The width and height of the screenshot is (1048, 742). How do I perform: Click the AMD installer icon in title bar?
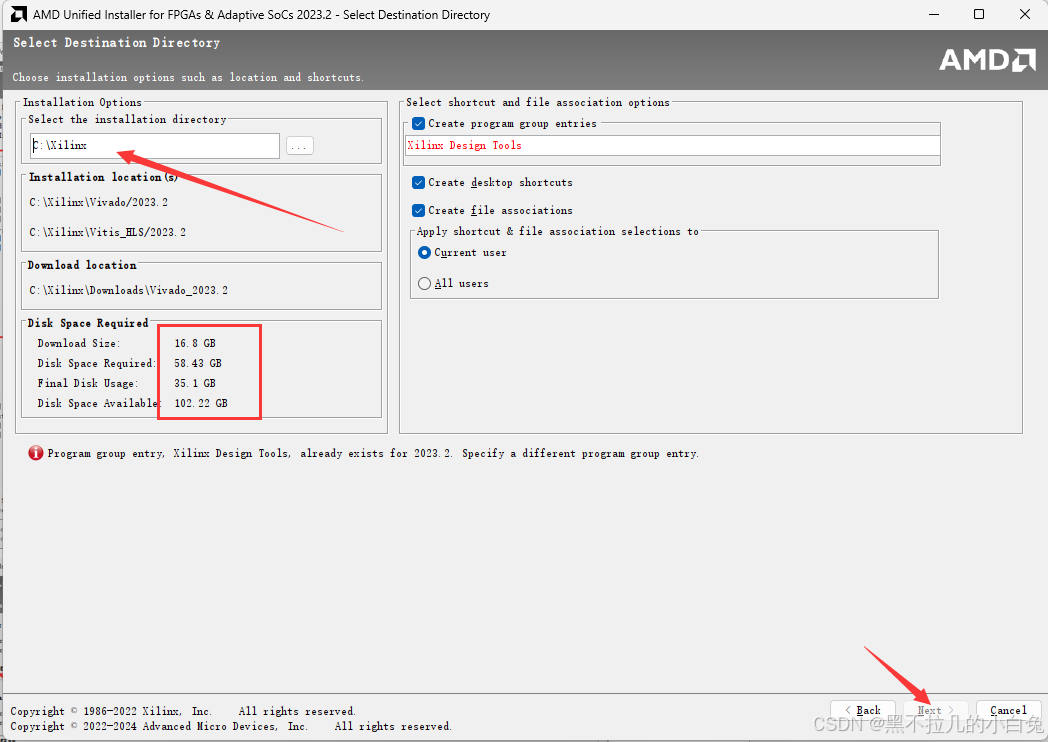coord(19,14)
